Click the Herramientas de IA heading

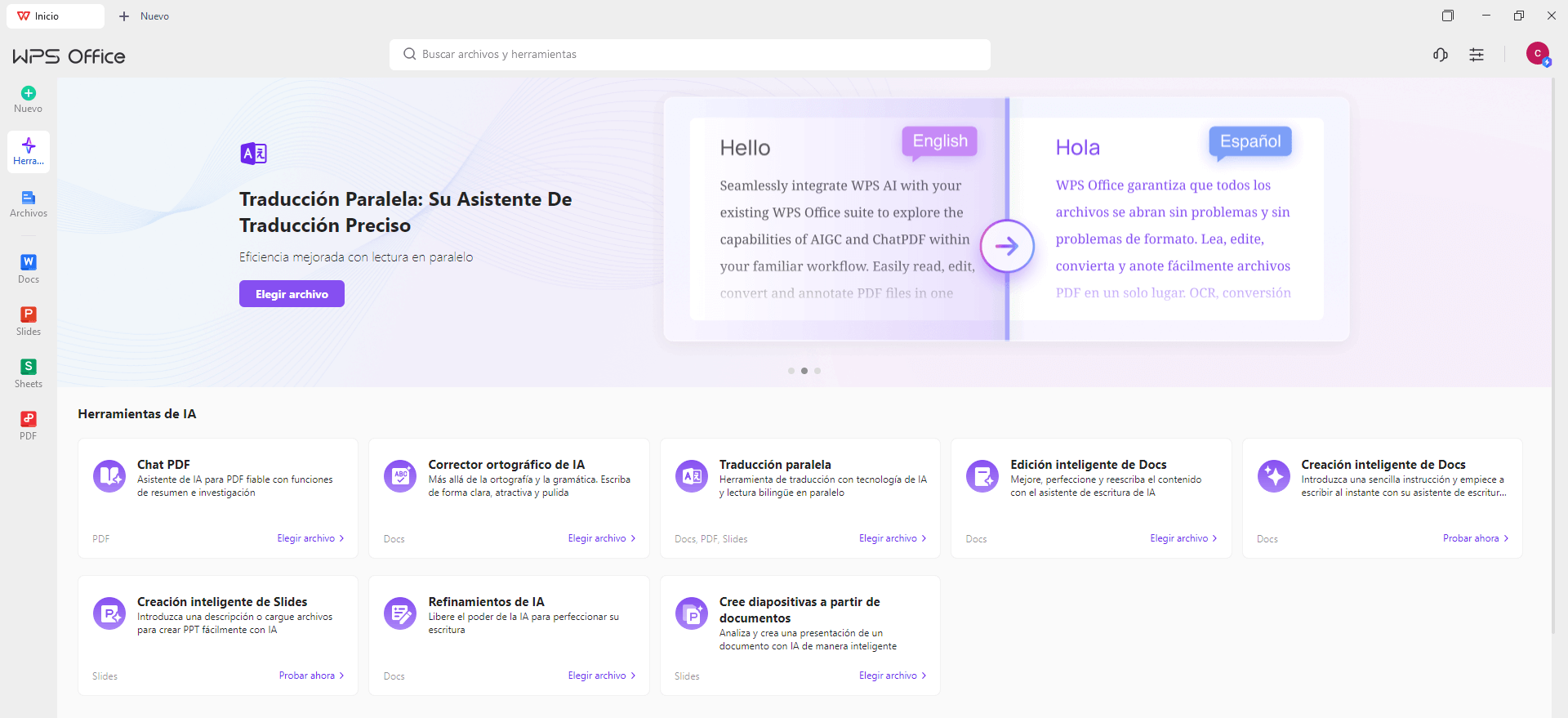tap(137, 413)
